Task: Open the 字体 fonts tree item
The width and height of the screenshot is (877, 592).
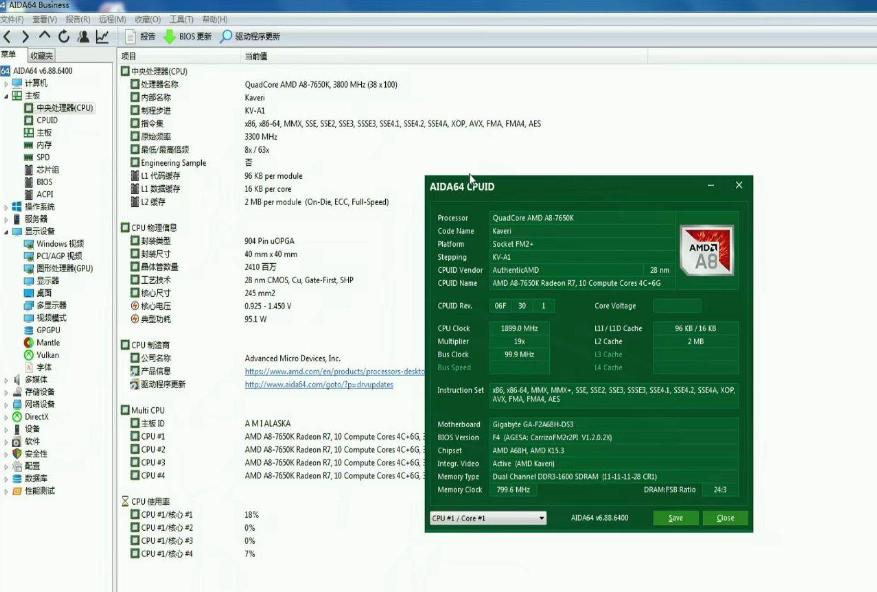Action: [x=38, y=368]
